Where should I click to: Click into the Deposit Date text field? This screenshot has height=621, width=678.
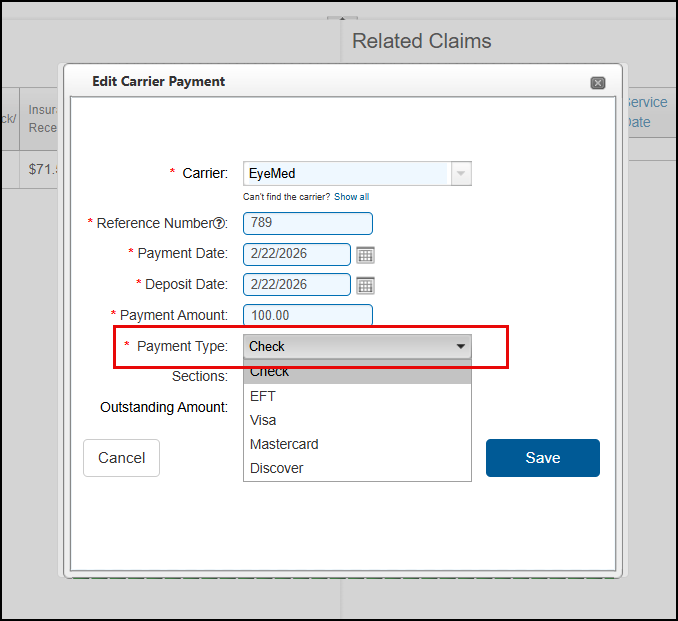(296, 285)
